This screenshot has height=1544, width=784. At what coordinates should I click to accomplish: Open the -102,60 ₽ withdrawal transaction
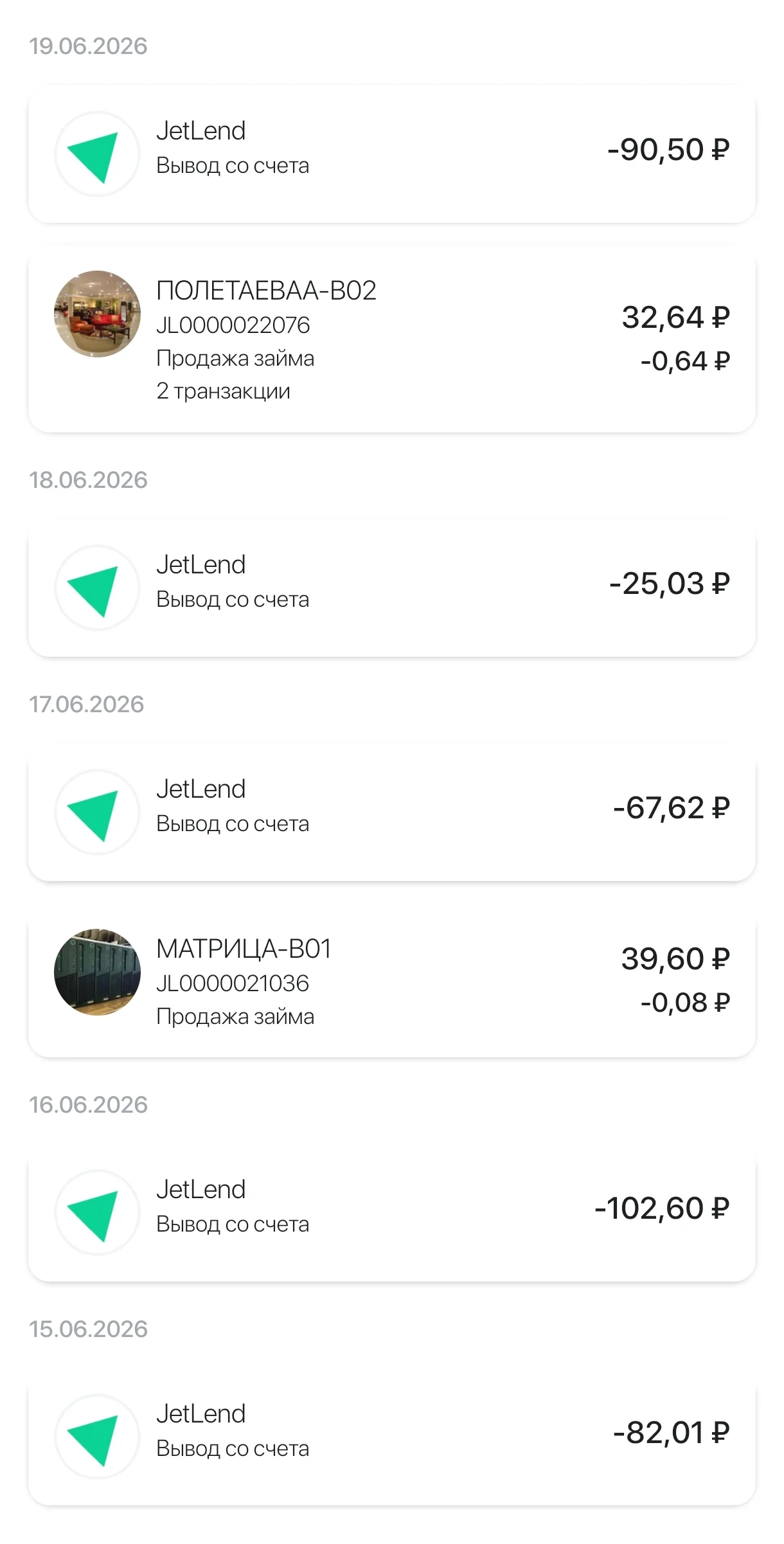point(392,1213)
